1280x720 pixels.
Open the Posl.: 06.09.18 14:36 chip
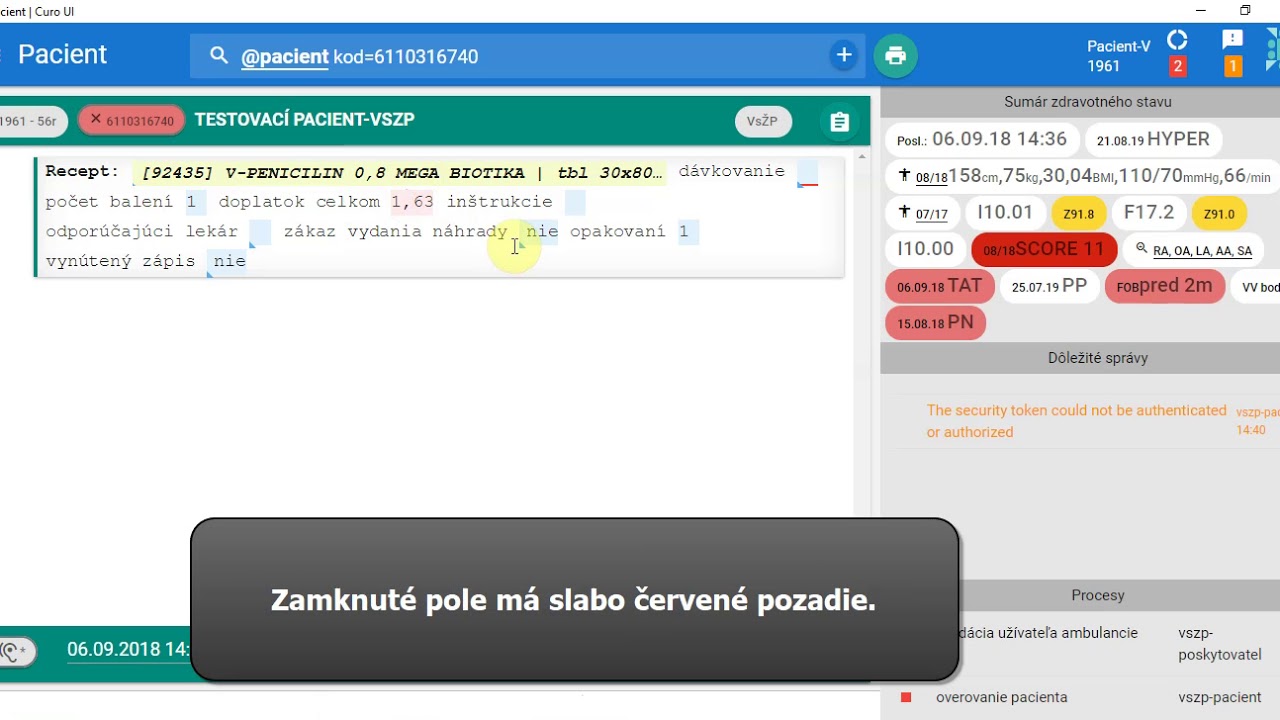[x=981, y=140]
